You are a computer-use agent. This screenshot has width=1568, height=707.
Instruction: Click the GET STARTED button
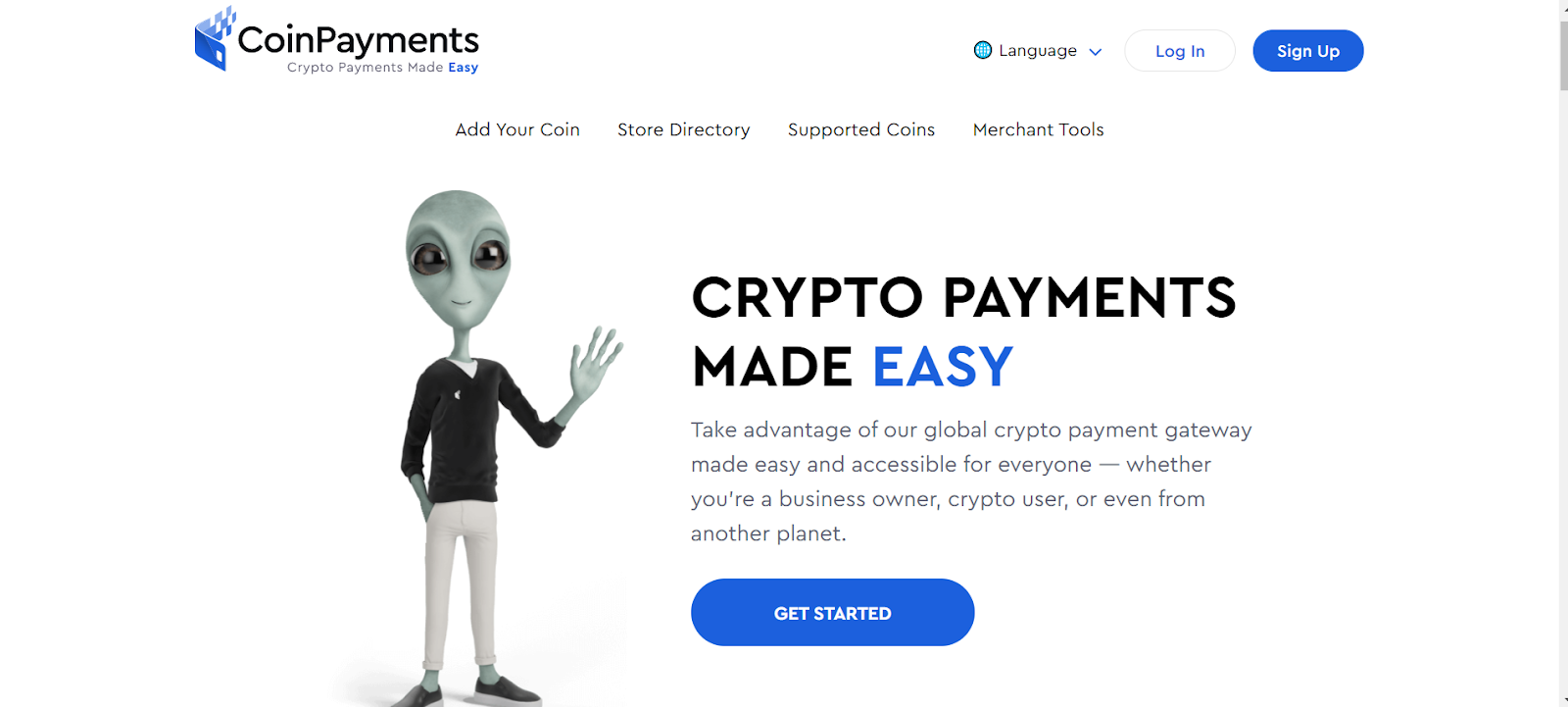(x=833, y=613)
